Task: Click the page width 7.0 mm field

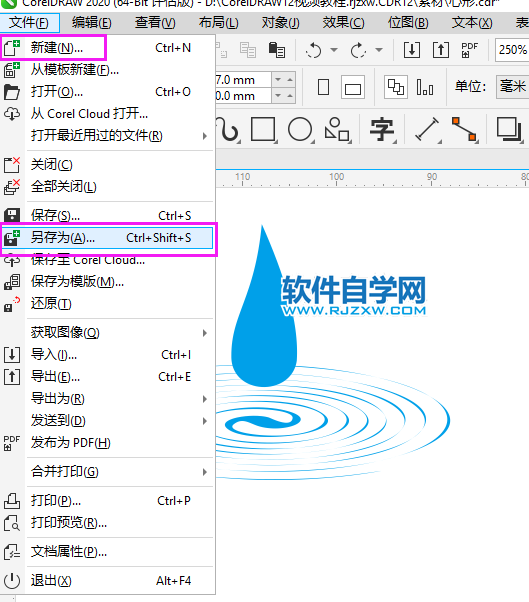Action: coord(243,80)
